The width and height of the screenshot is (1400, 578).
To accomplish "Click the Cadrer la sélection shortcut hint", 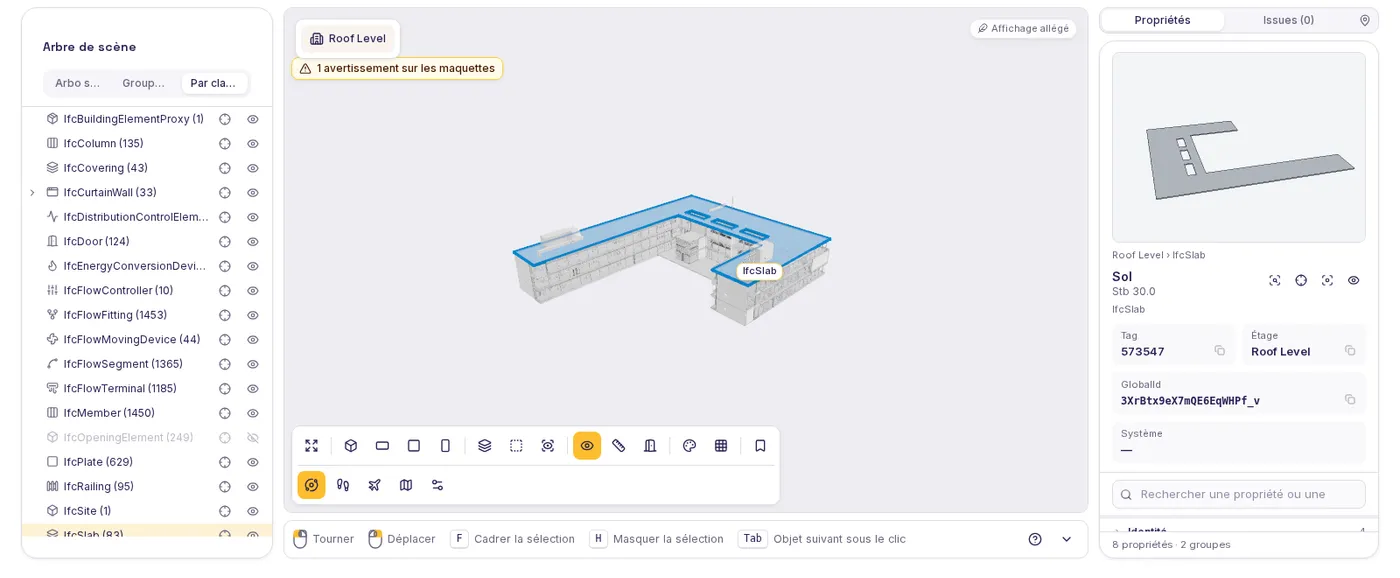I will tap(513, 539).
